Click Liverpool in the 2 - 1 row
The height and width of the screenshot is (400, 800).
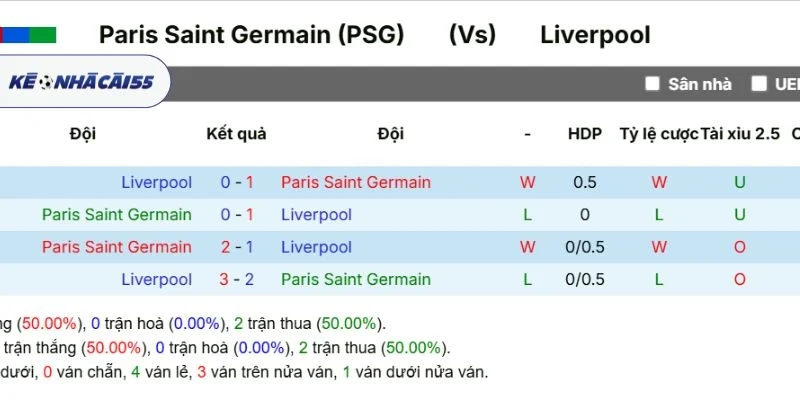pyautogui.click(x=316, y=247)
